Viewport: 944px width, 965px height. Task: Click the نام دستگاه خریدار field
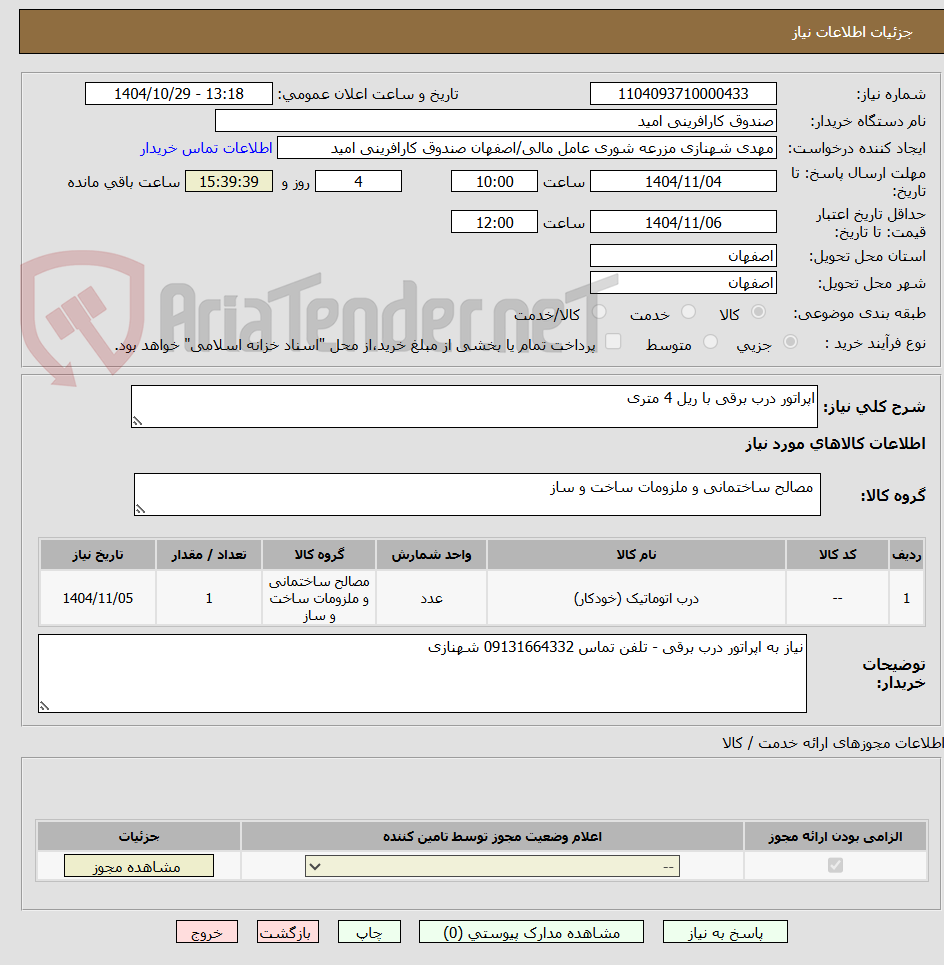coord(495,121)
